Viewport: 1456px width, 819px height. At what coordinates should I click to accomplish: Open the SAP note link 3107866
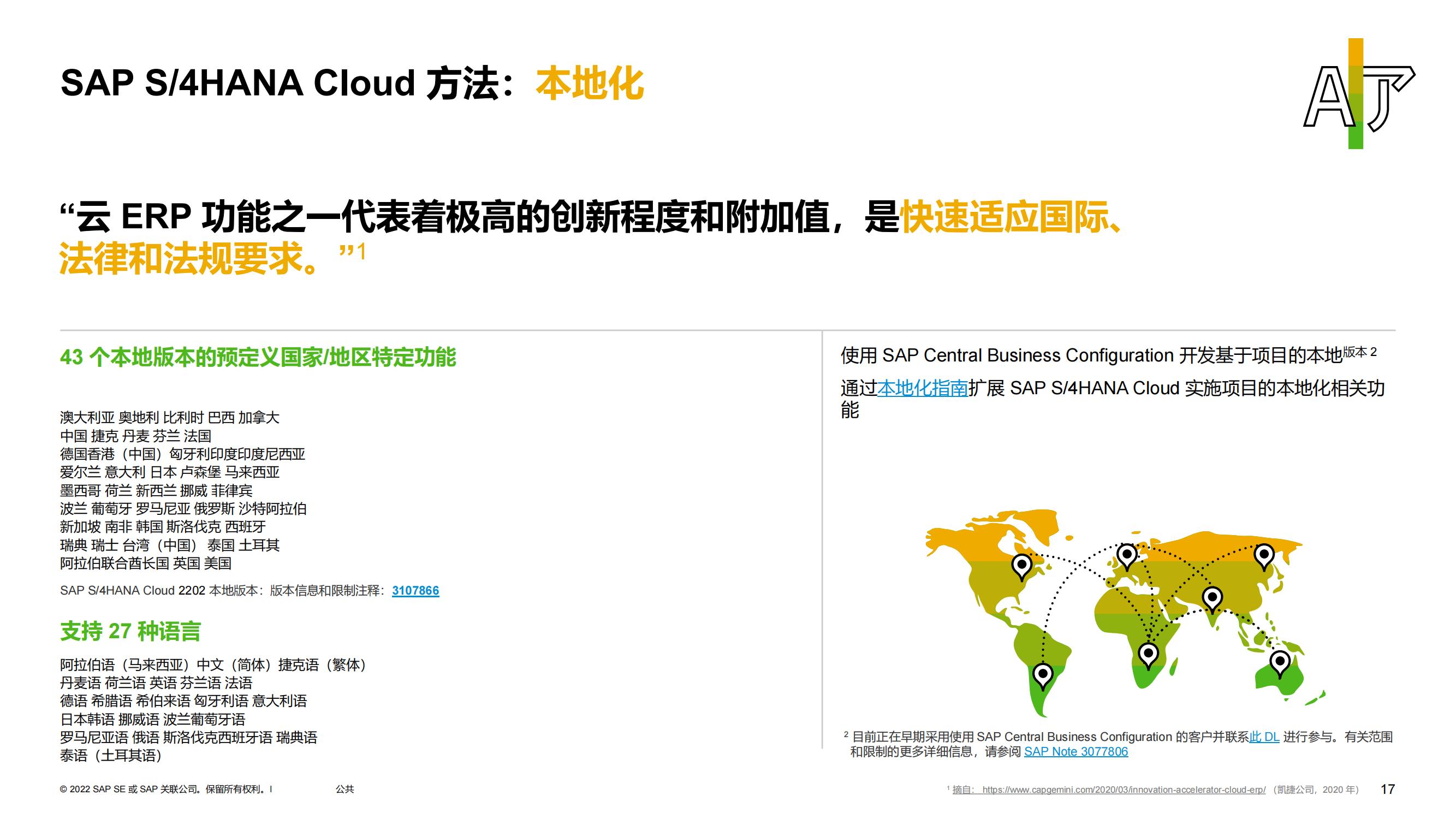click(415, 591)
